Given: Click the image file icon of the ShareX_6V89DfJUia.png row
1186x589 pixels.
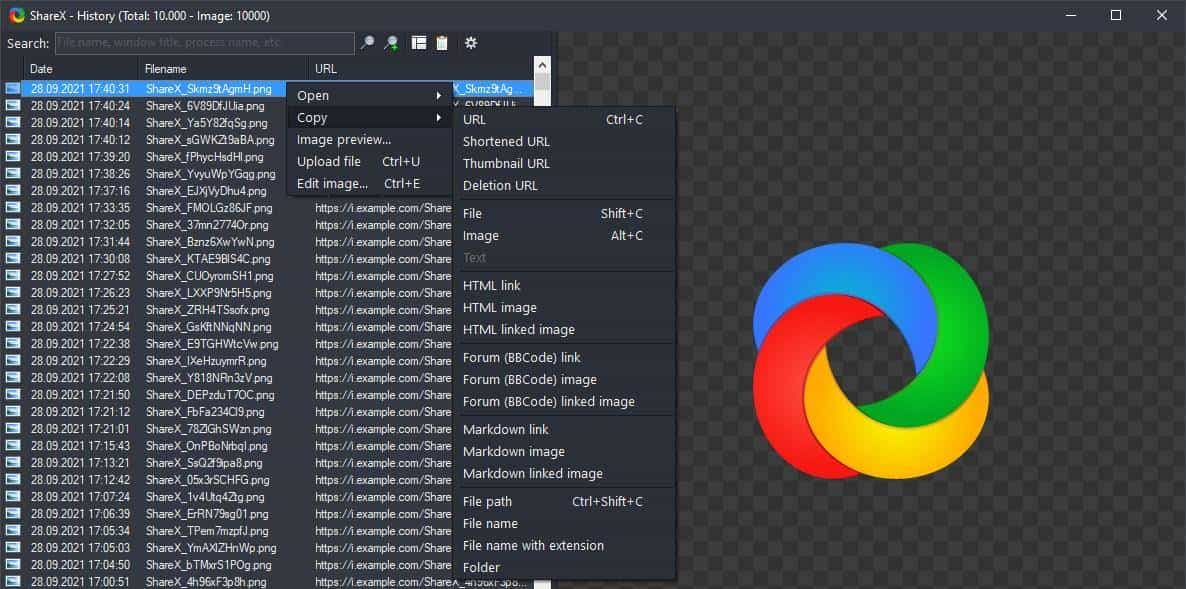Looking at the screenshot, I should (x=13, y=106).
